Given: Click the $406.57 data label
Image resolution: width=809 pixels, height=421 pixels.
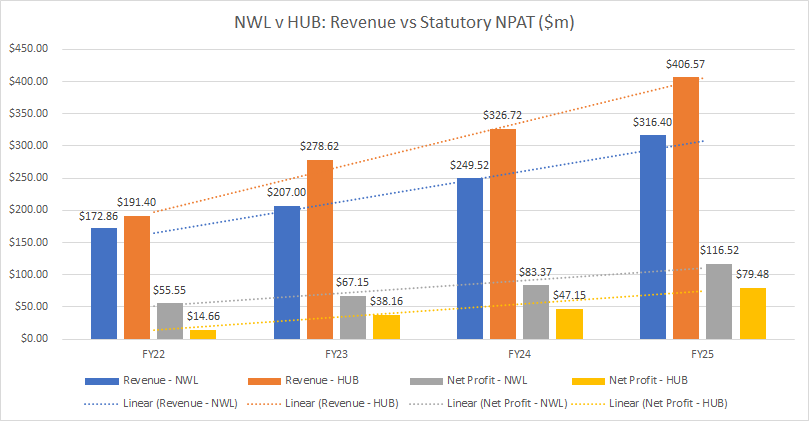Looking at the screenshot, I should tap(687, 65).
